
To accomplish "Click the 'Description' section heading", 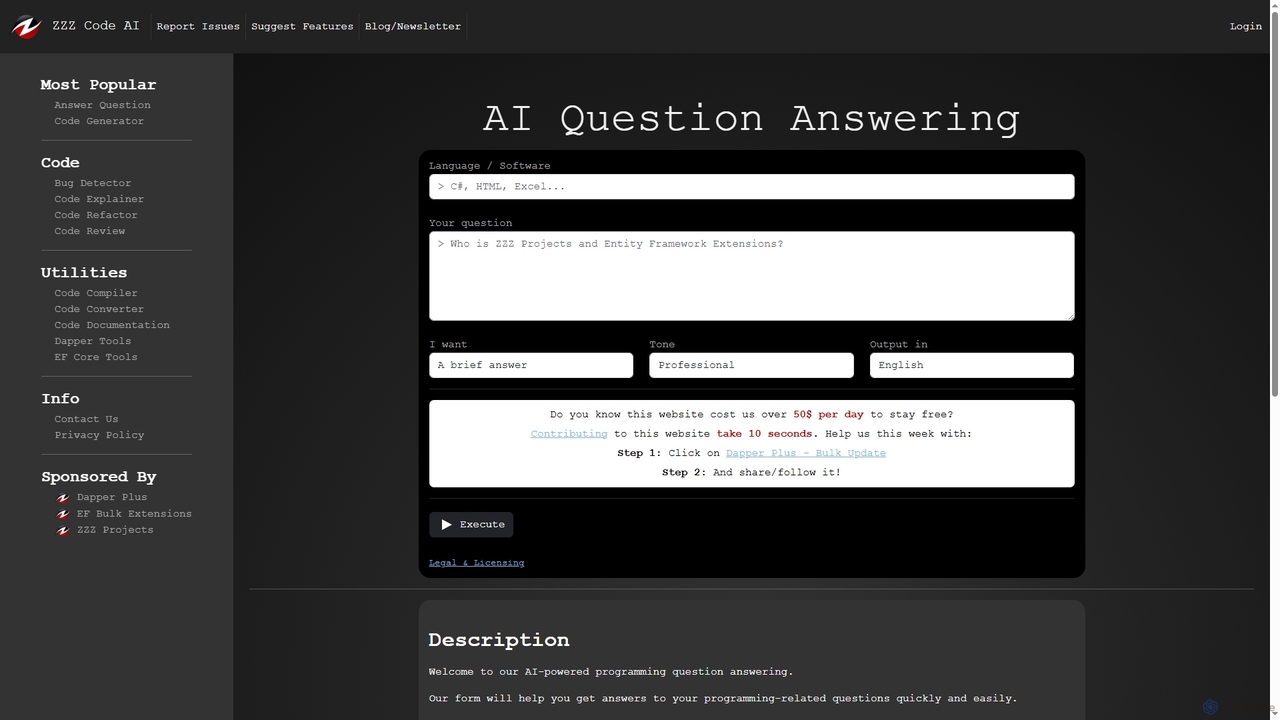I will (x=499, y=640).
